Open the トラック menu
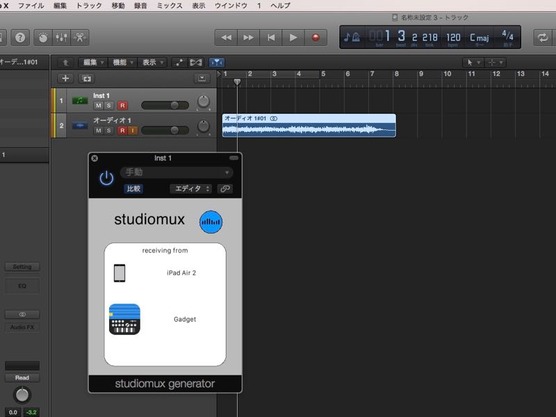Image resolution: width=556 pixels, height=417 pixels. (89, 6)
